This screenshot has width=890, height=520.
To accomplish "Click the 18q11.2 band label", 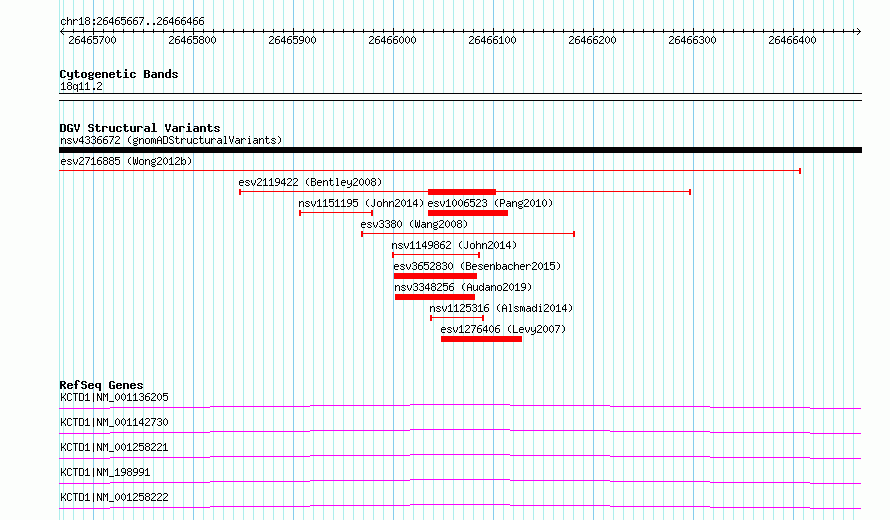I will [x=81, y=86].
